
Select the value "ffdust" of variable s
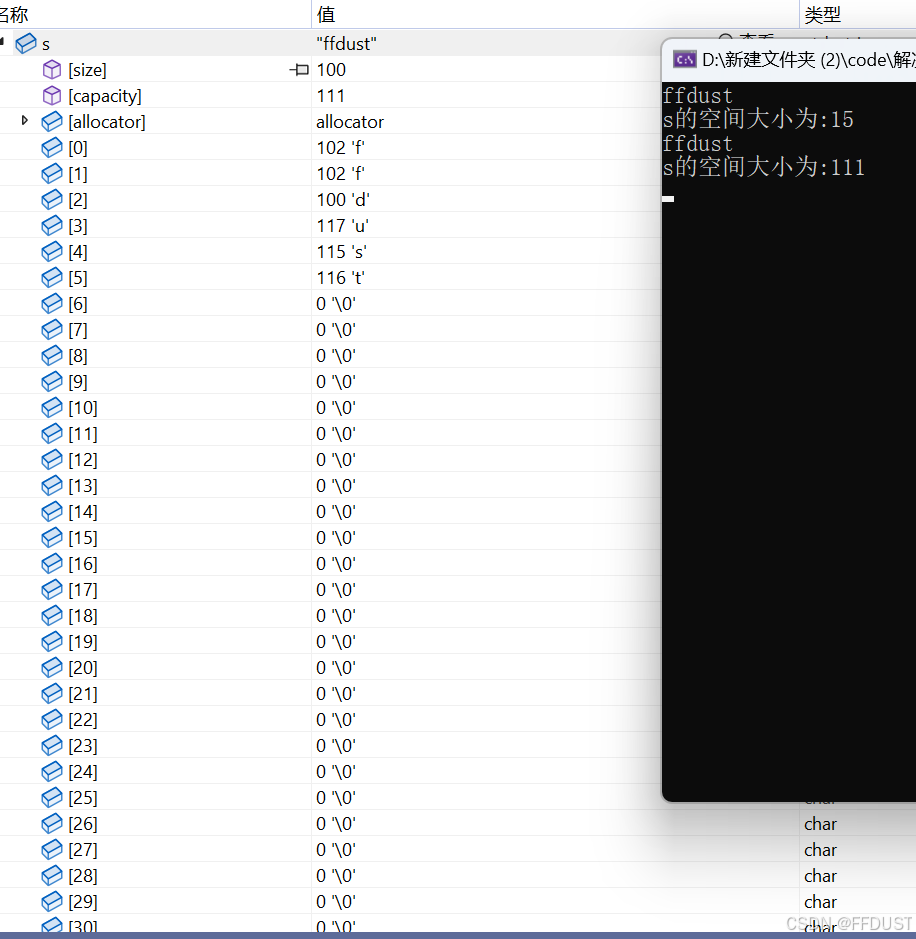[346, 44]
